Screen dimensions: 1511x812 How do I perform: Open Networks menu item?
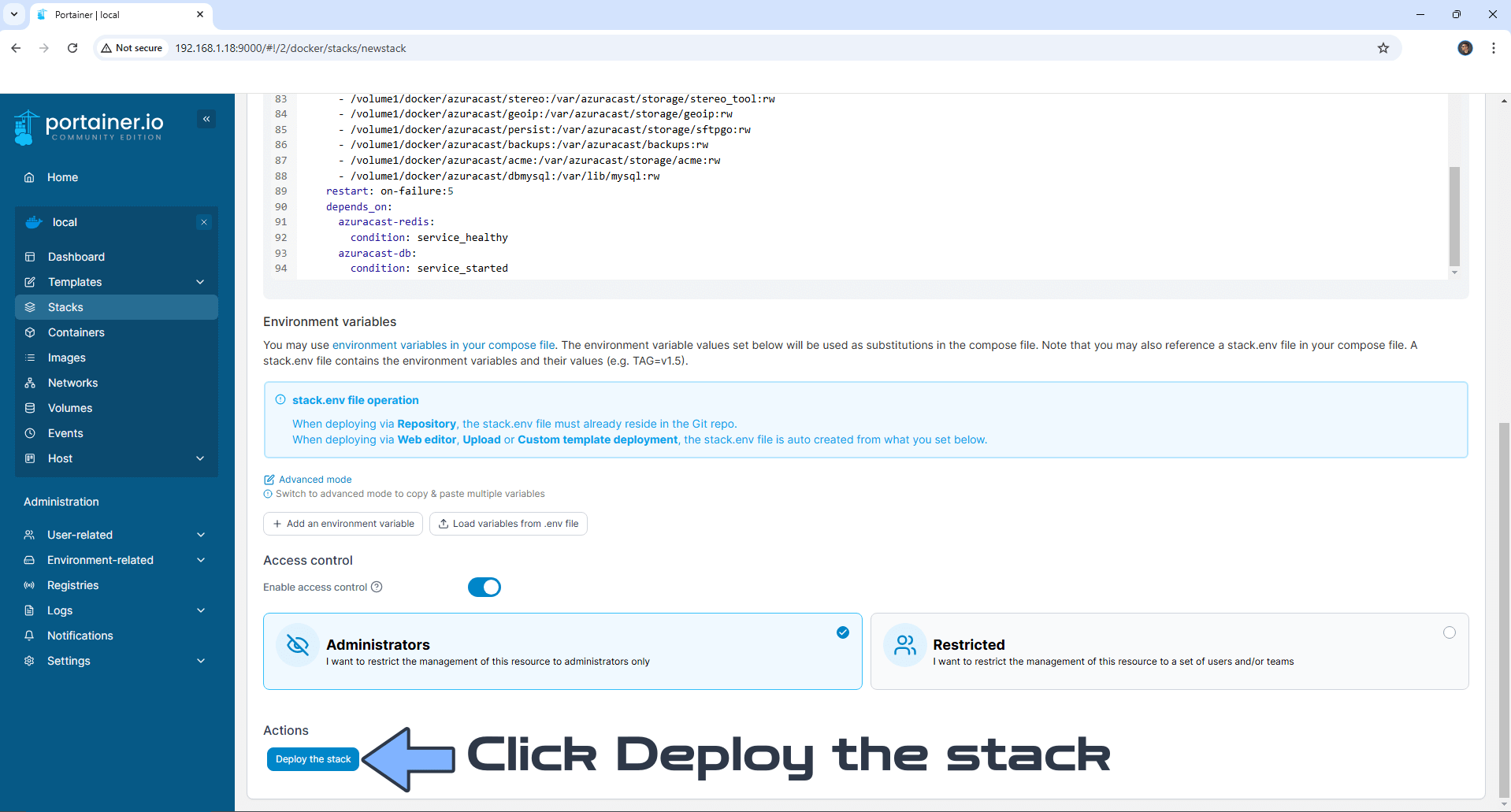[117, 383]
